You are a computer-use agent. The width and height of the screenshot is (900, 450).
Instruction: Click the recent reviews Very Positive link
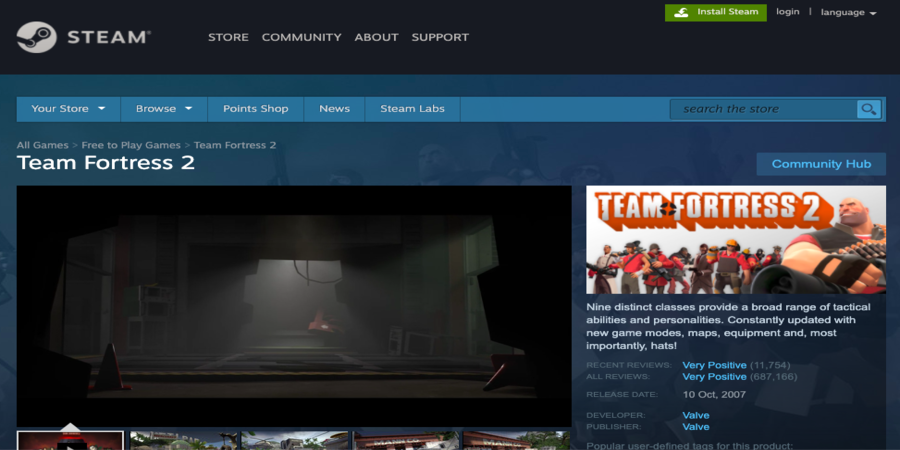(714, 365)
